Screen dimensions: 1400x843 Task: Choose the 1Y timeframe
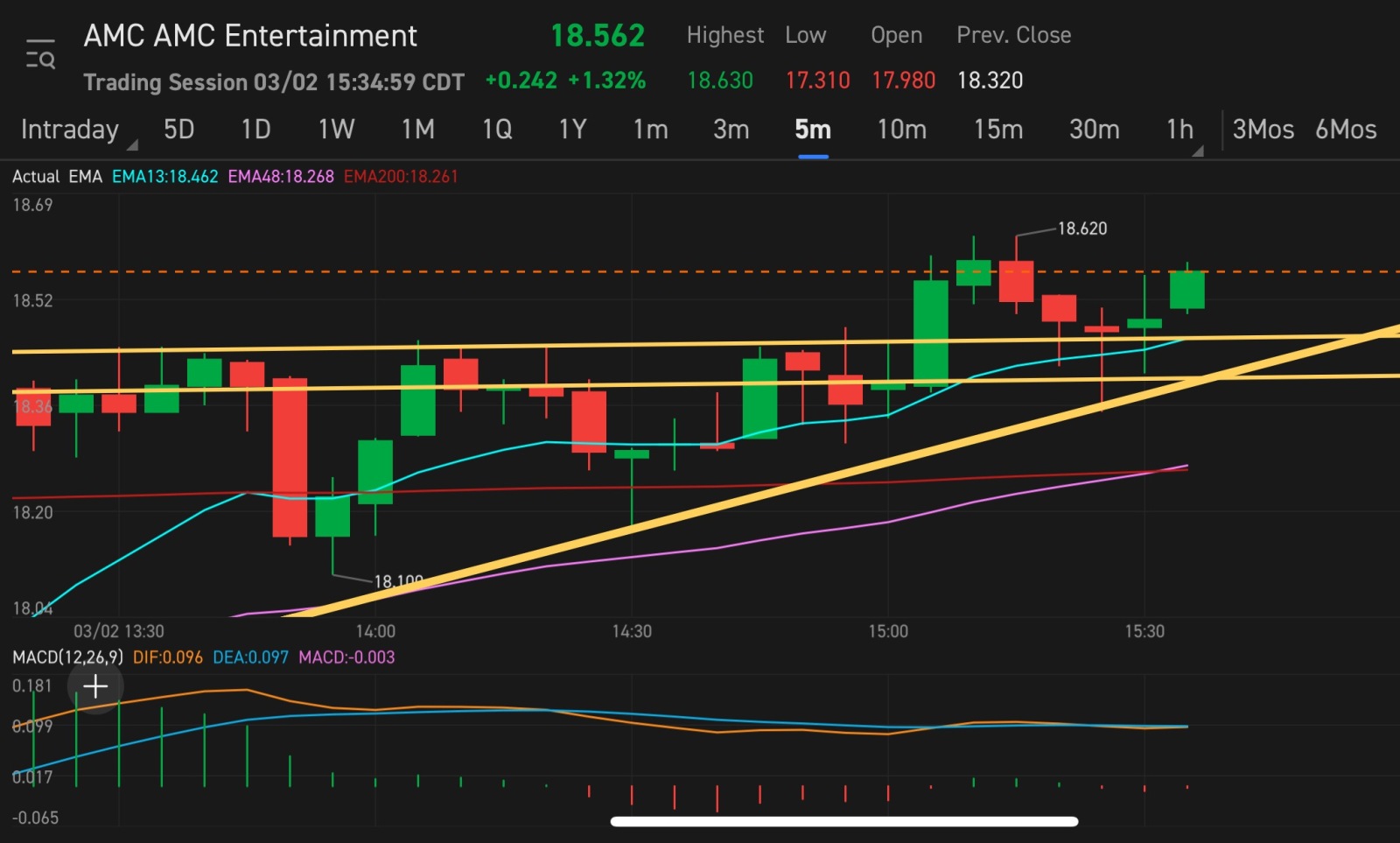pyautogui.click(x=572, y=130)
